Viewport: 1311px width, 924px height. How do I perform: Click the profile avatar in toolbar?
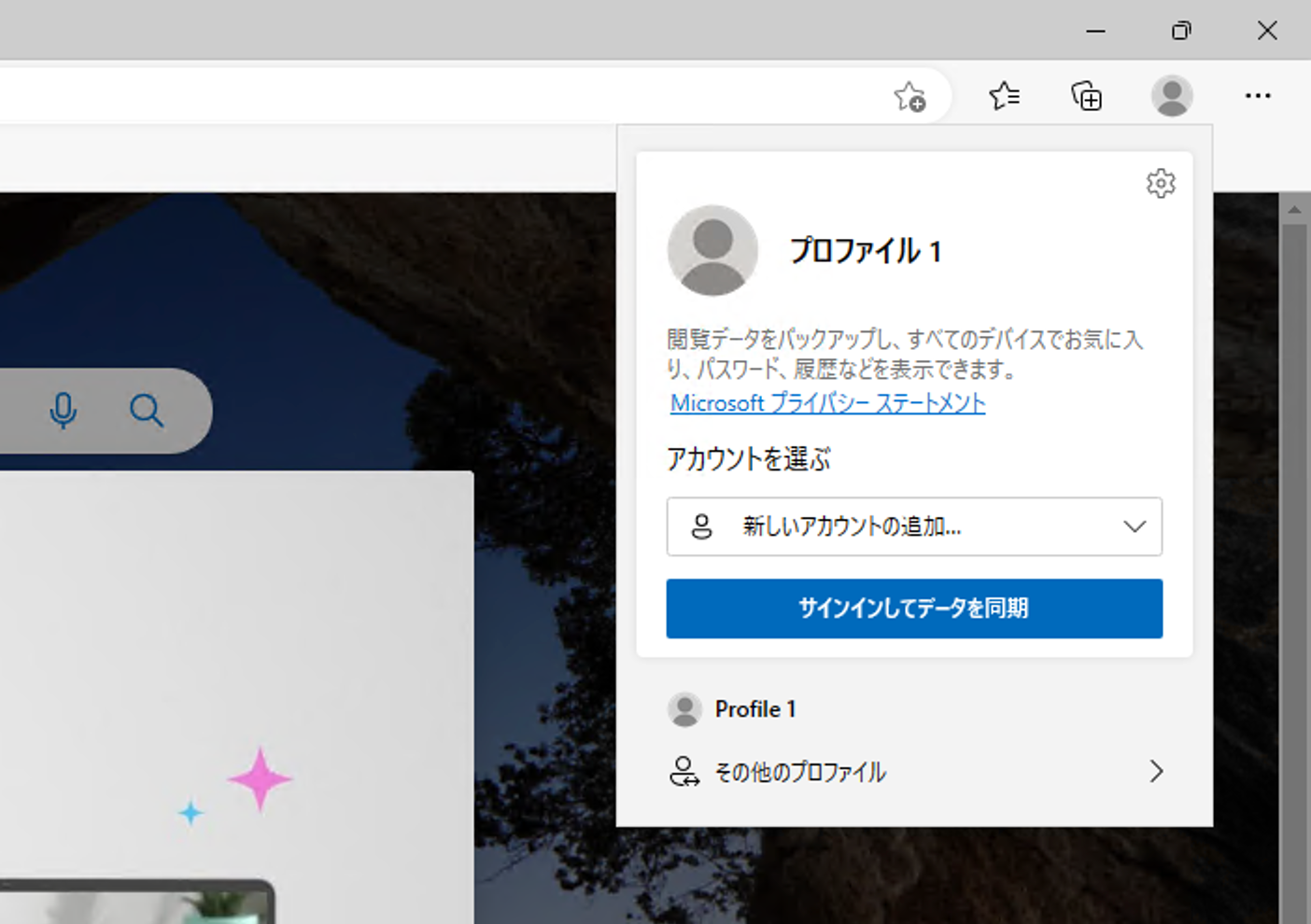pyautogui.click(x=1171, y=96)
